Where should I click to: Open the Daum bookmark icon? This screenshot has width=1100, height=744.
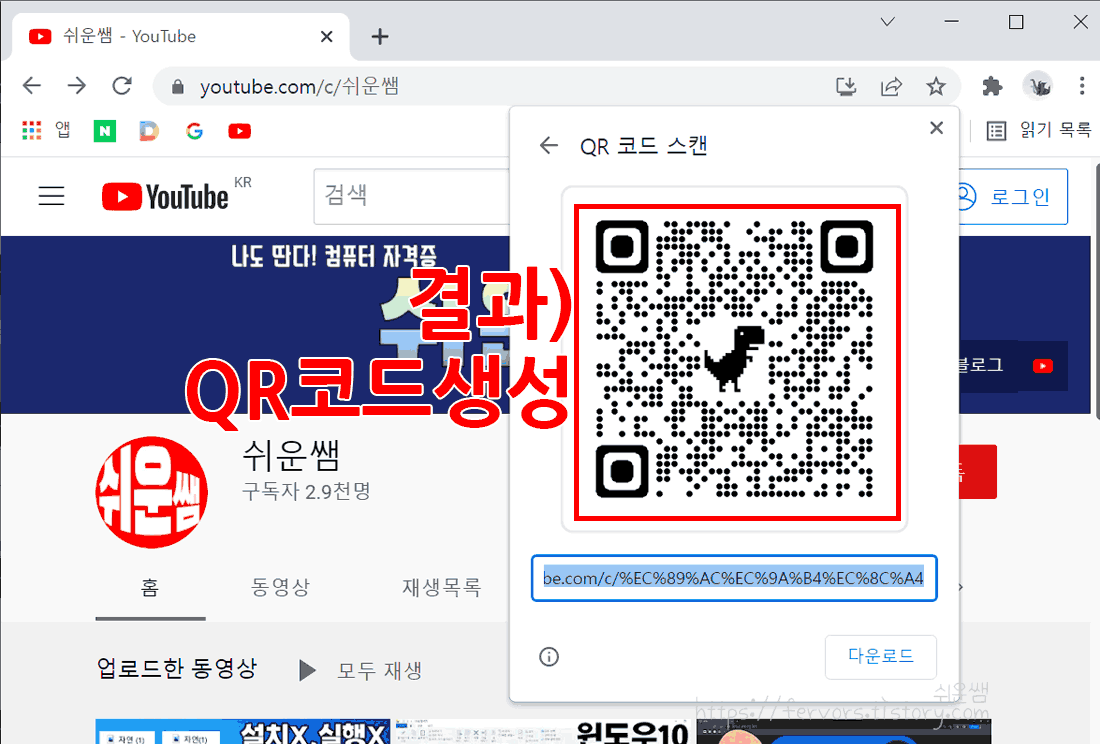149,130
